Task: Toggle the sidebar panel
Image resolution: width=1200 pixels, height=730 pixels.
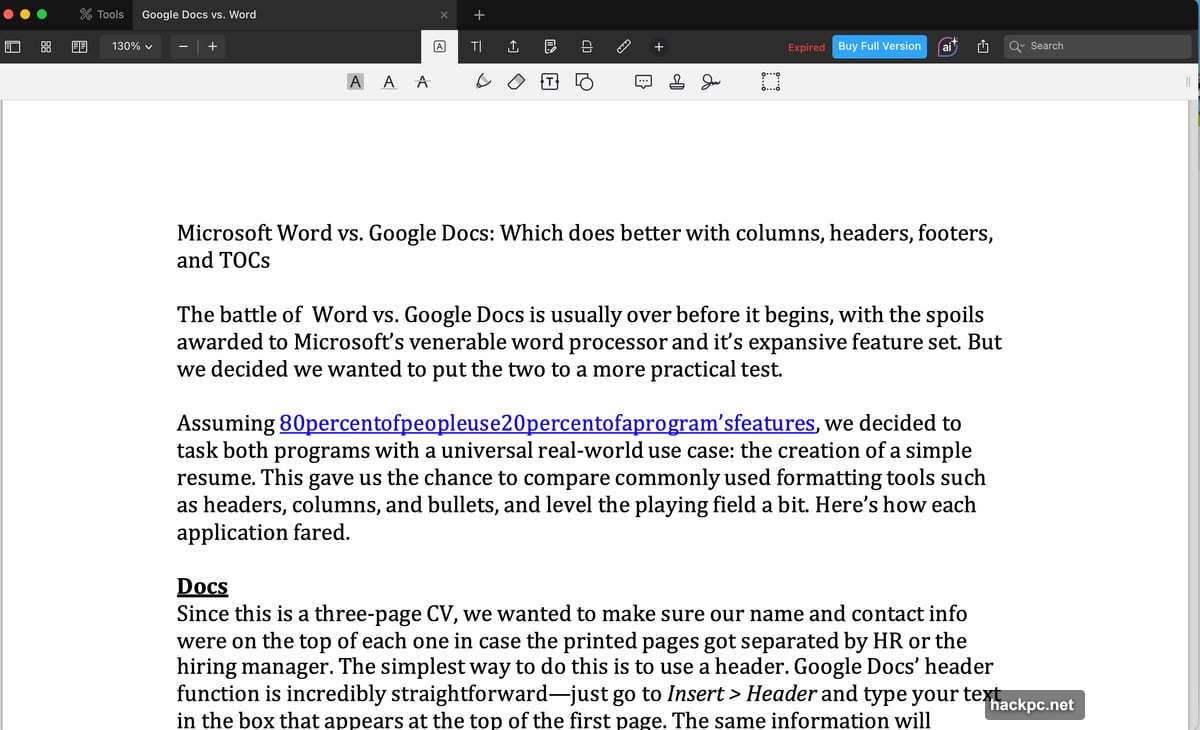Action: 12,46
